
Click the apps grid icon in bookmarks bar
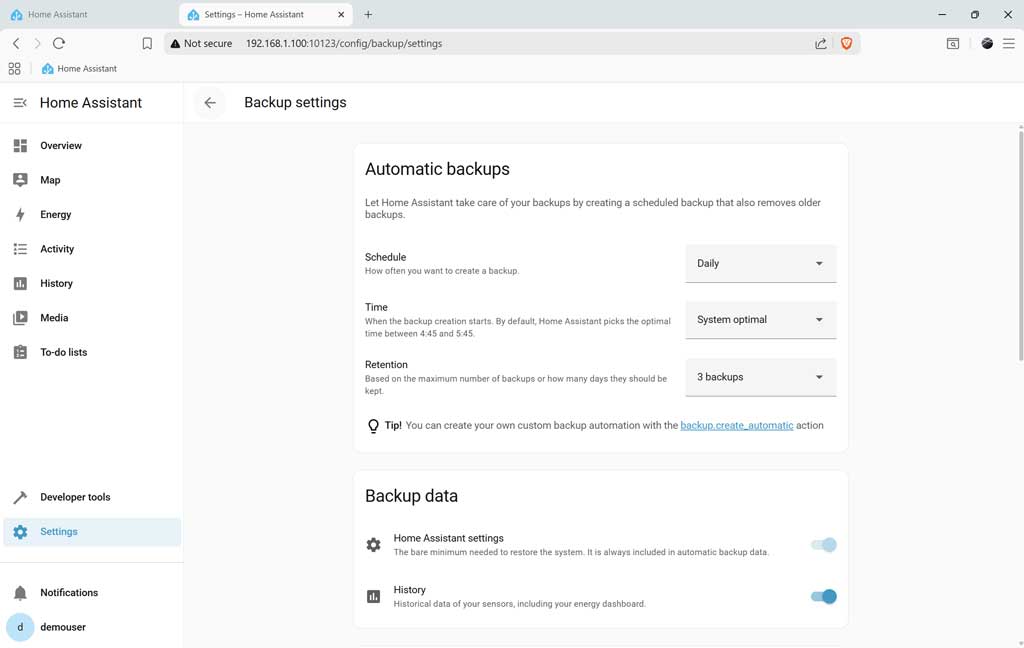pyautogui.click(x=14, y=69)
